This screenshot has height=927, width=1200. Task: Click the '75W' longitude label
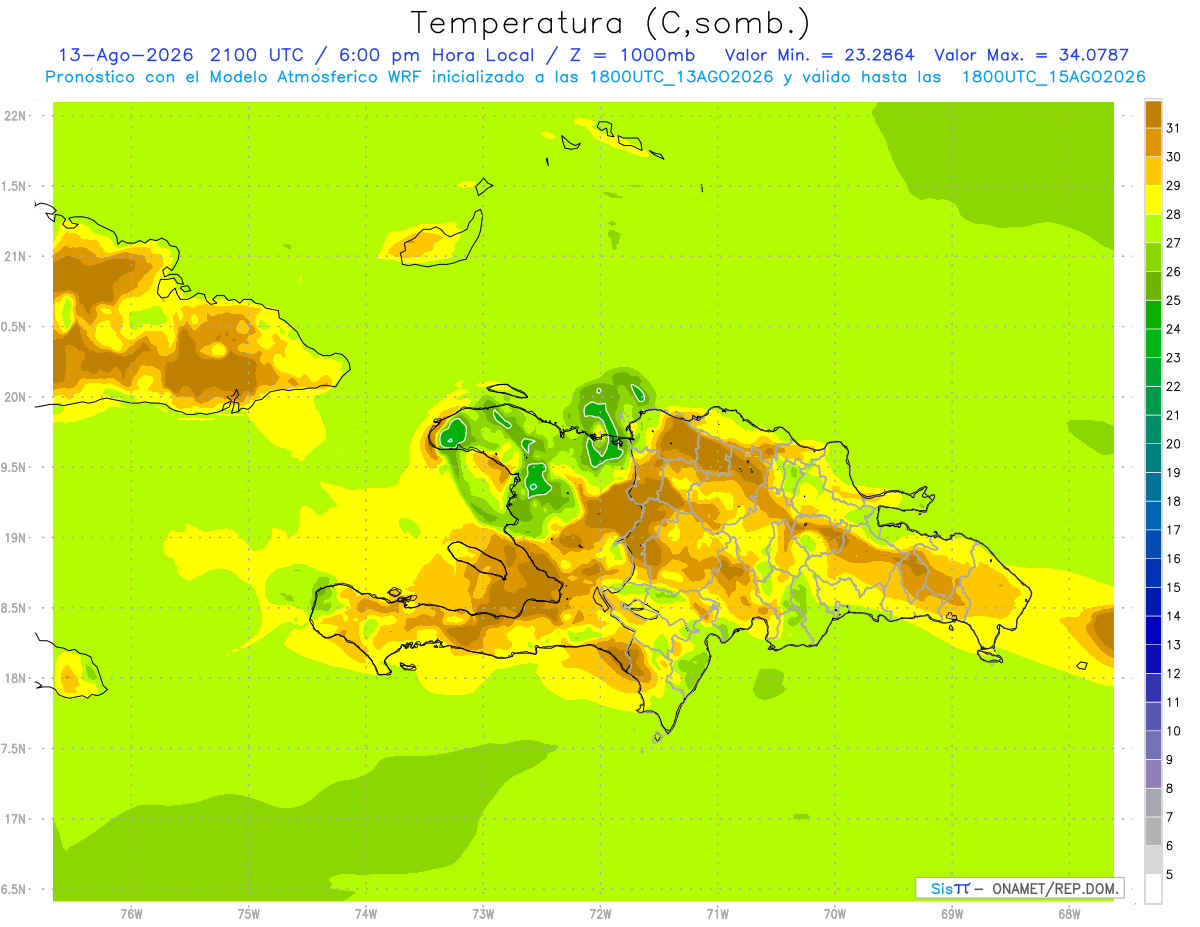click(249, 914)
